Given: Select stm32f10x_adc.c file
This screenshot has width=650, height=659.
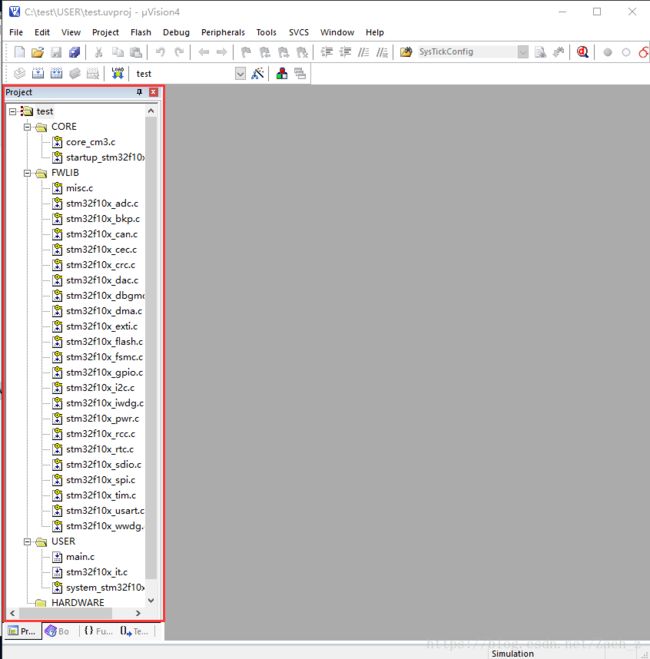Looking at the screenshot, I should pyautogui.click(x=102, y=203).
